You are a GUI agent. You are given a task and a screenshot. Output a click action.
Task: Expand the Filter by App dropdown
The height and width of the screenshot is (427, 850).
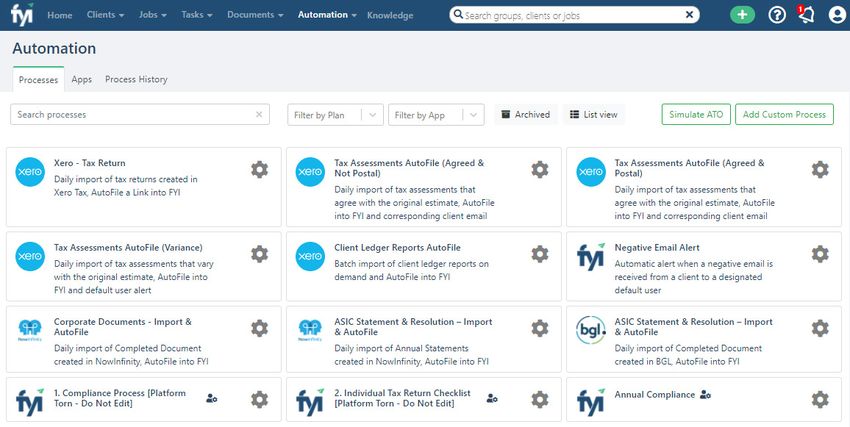[436, 115]
